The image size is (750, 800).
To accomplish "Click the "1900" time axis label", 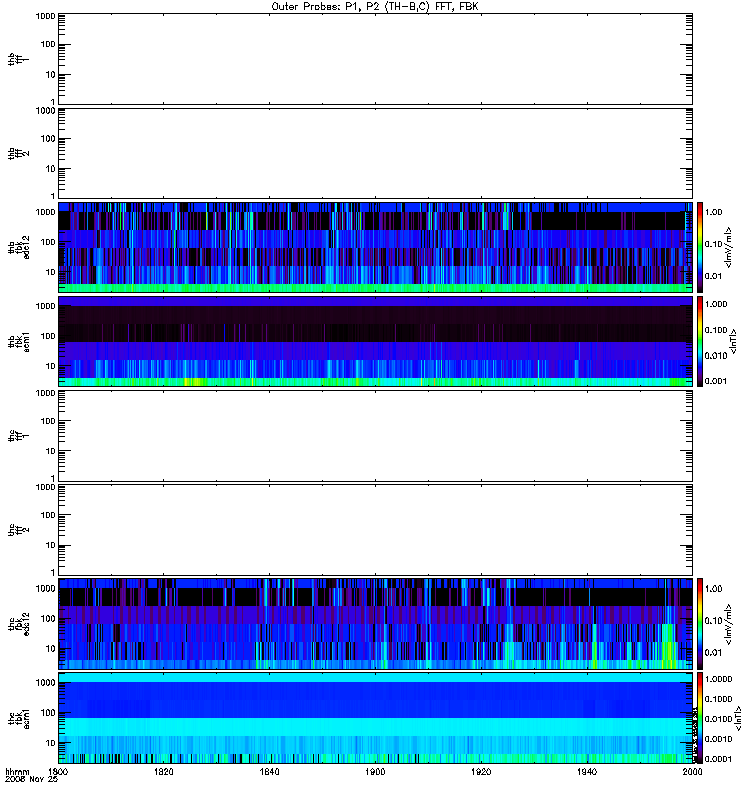I will coord(375,772).
